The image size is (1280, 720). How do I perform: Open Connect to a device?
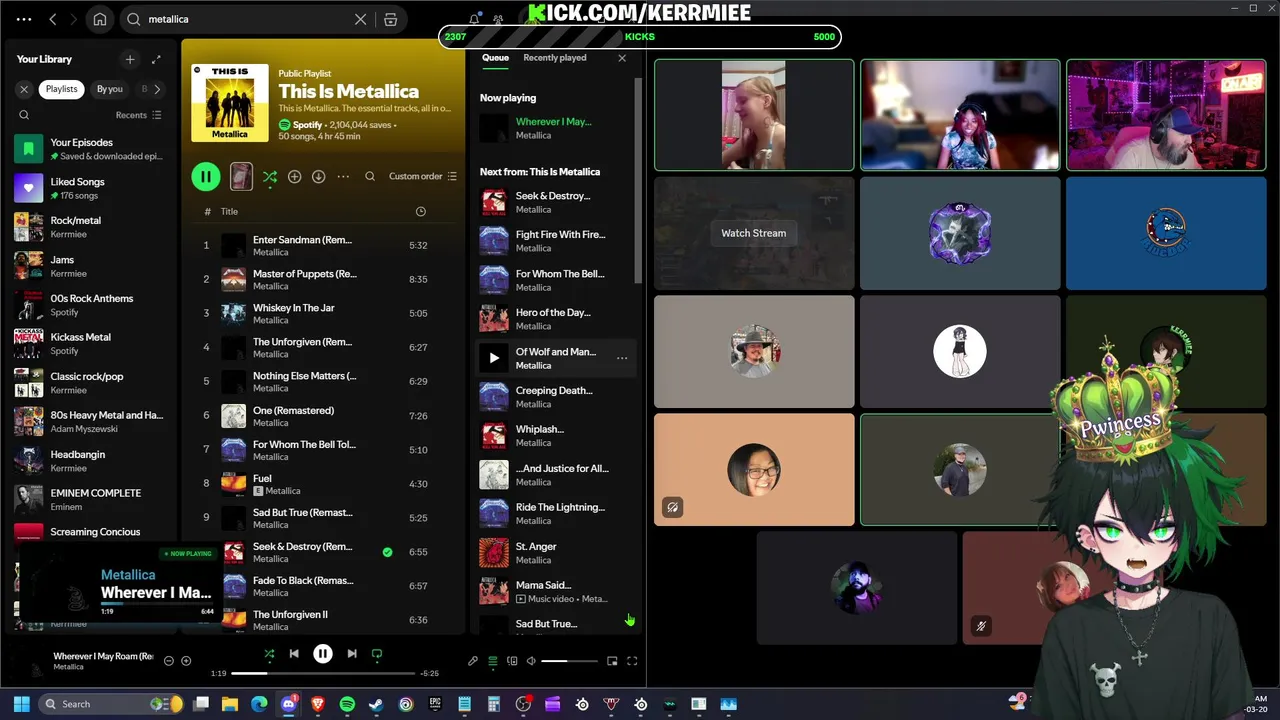point(512,661)
